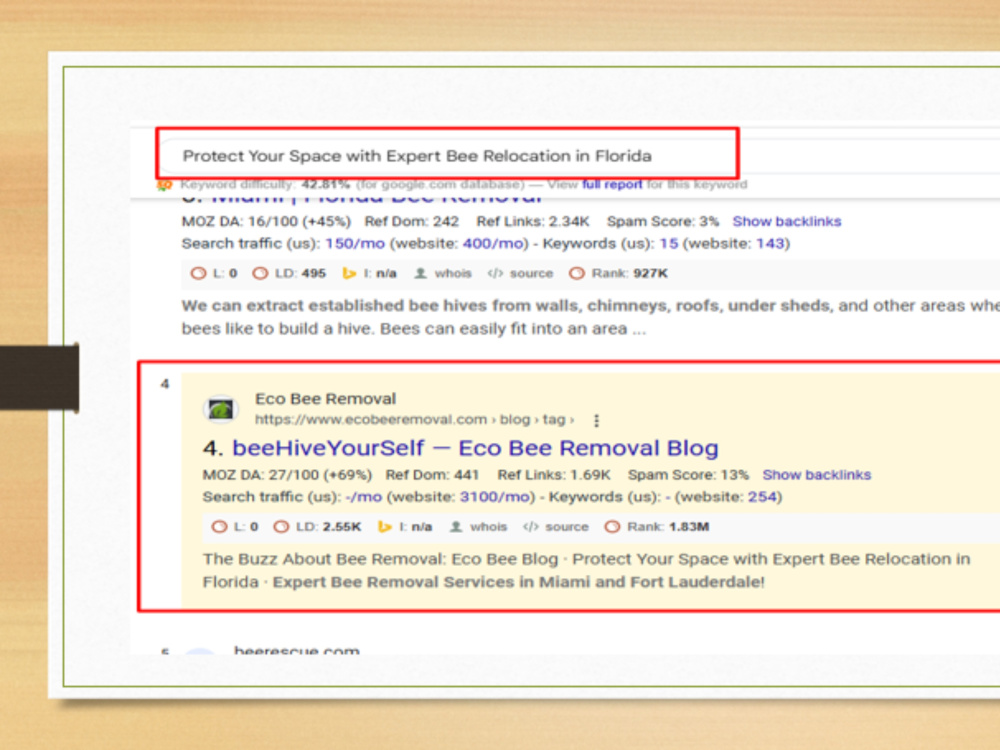
Task: Click the whois person icon in the Rank 927K row
Action: [420, 274]
